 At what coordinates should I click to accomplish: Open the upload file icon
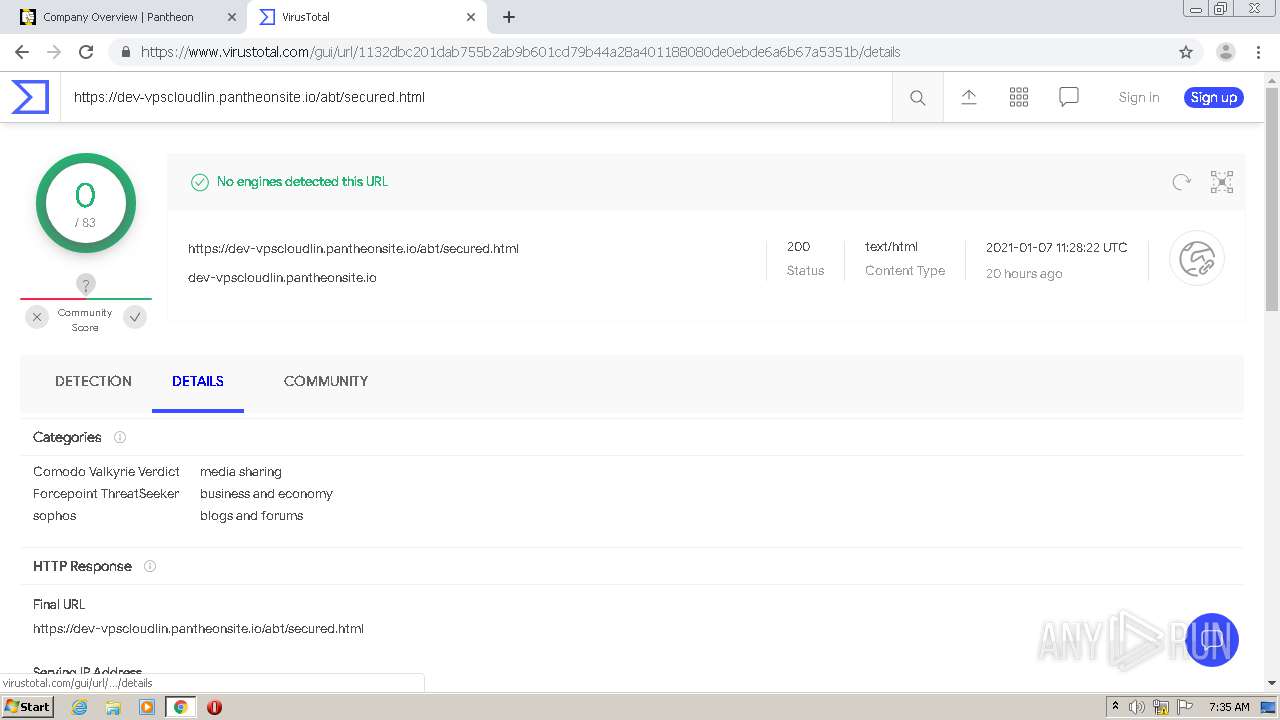point(969,97)
